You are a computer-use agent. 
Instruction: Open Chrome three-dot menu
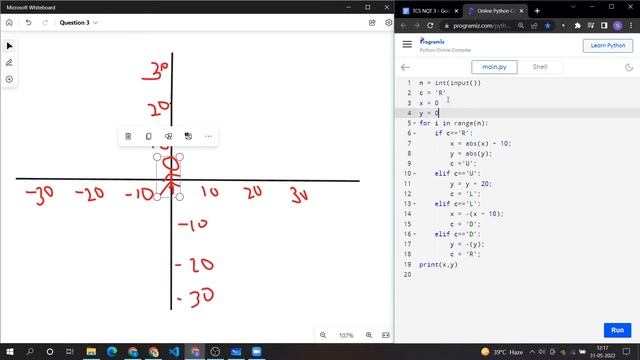[631, 26]
